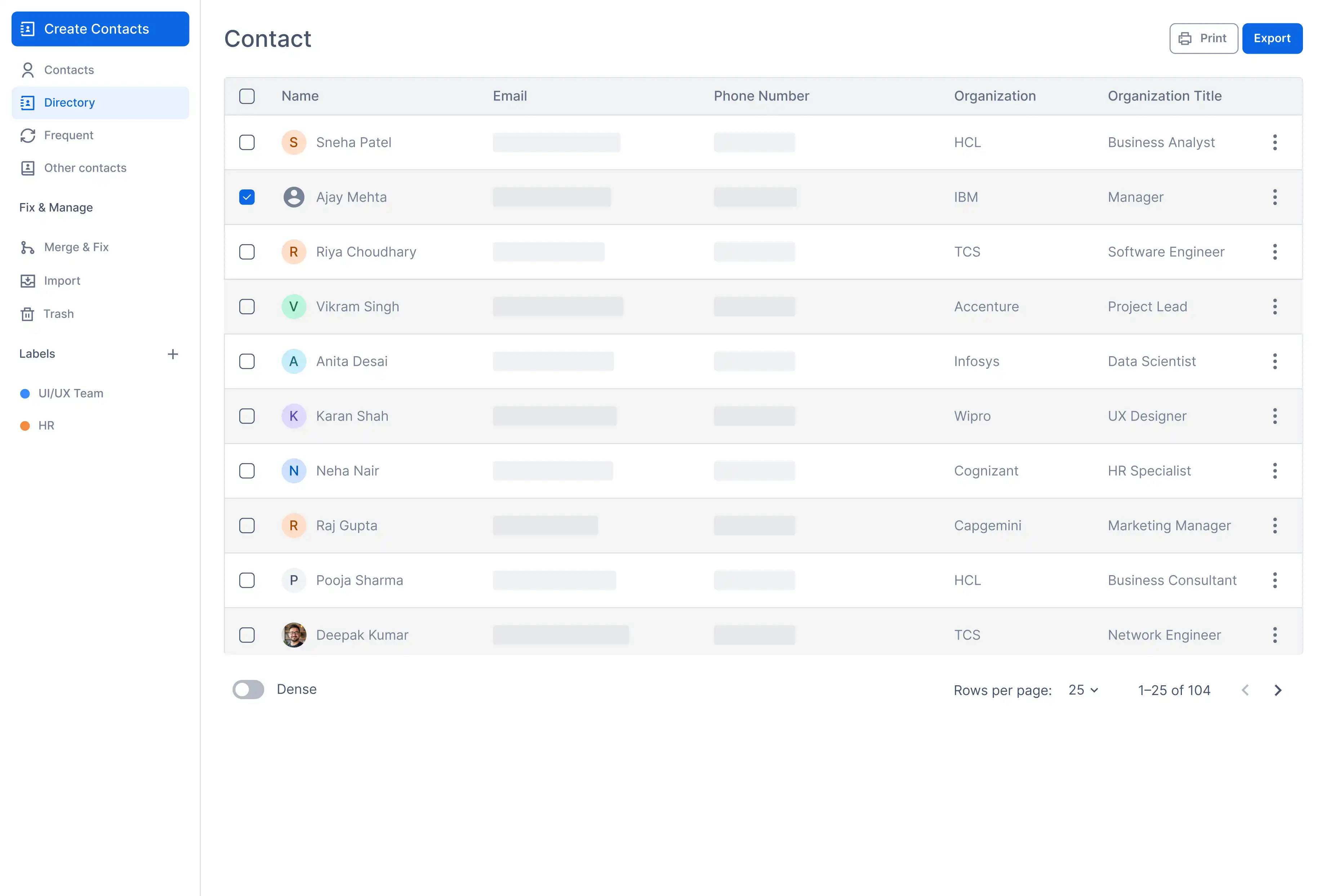
Task: Open the more options menu for Deepak Kumar
Action: pyautogui.click(x=1274, y=634)
